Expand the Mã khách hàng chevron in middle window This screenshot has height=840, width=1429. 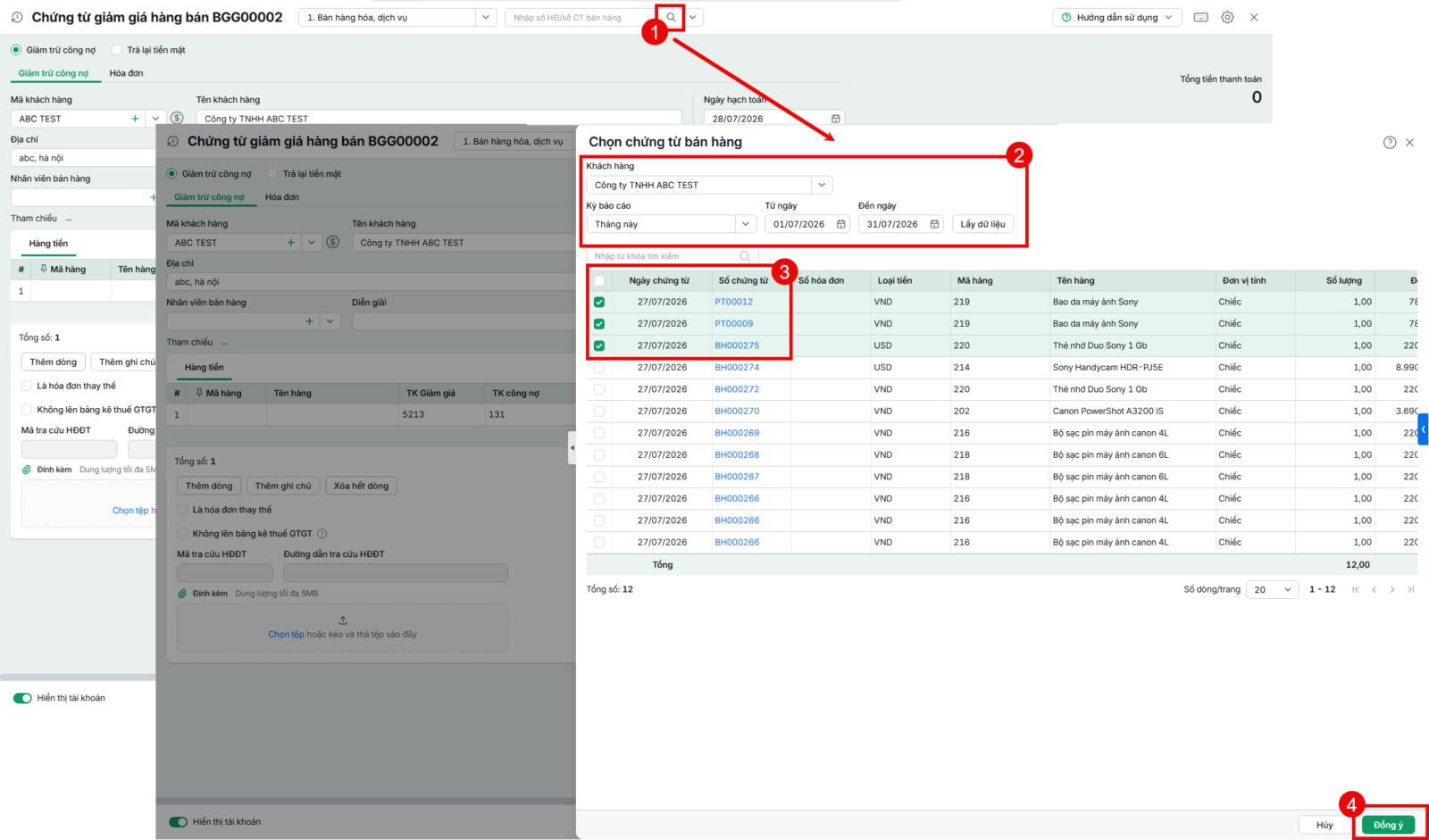(311, 243)
